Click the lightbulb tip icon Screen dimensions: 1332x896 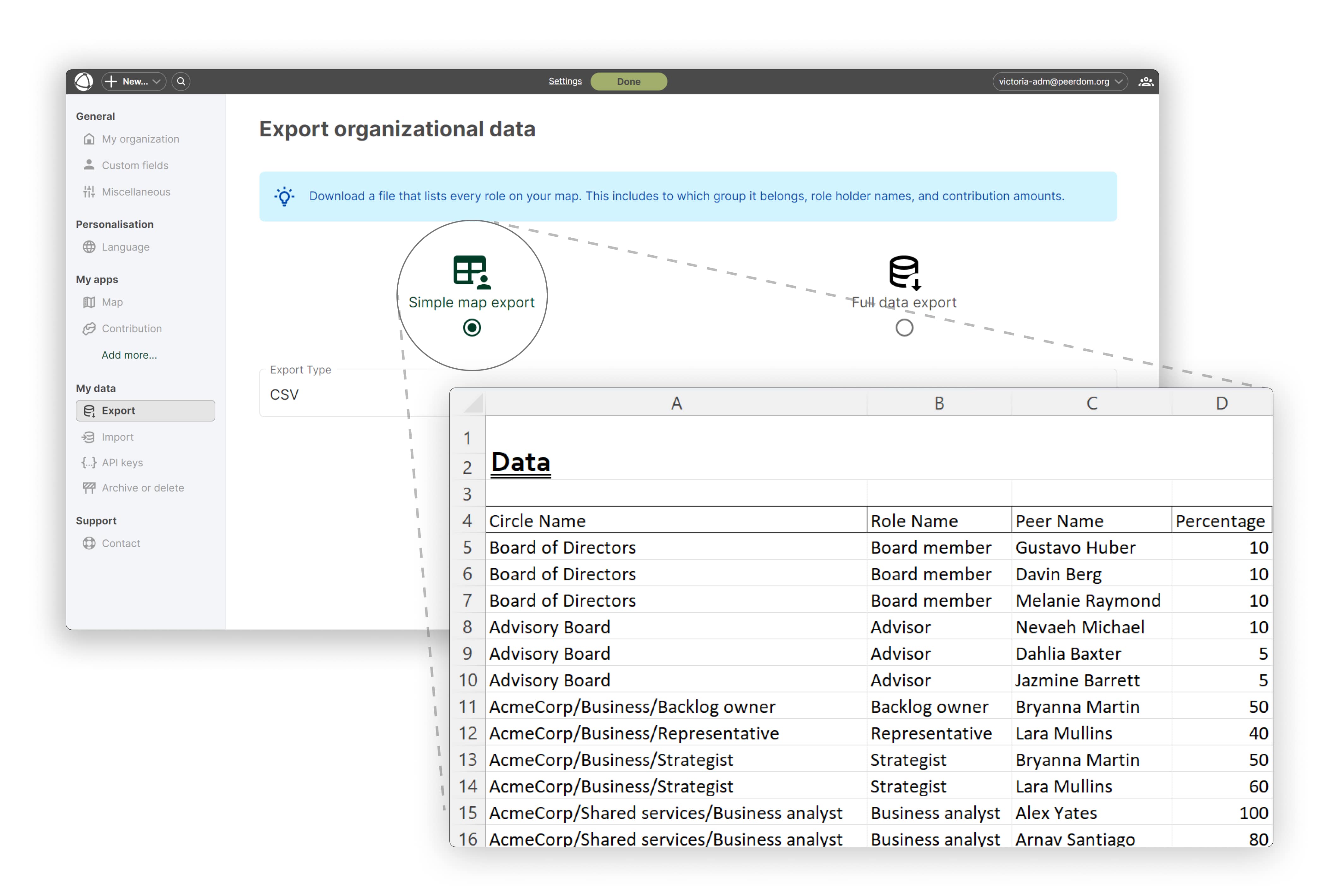(284, 197)
